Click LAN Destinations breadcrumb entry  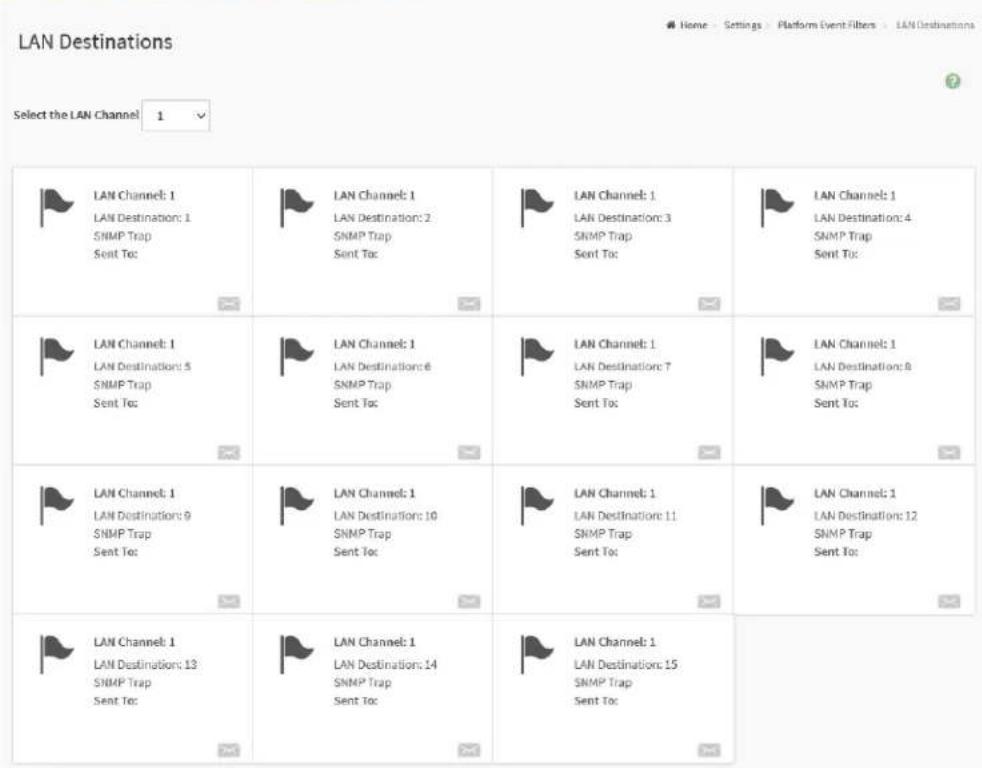point(935,25)
